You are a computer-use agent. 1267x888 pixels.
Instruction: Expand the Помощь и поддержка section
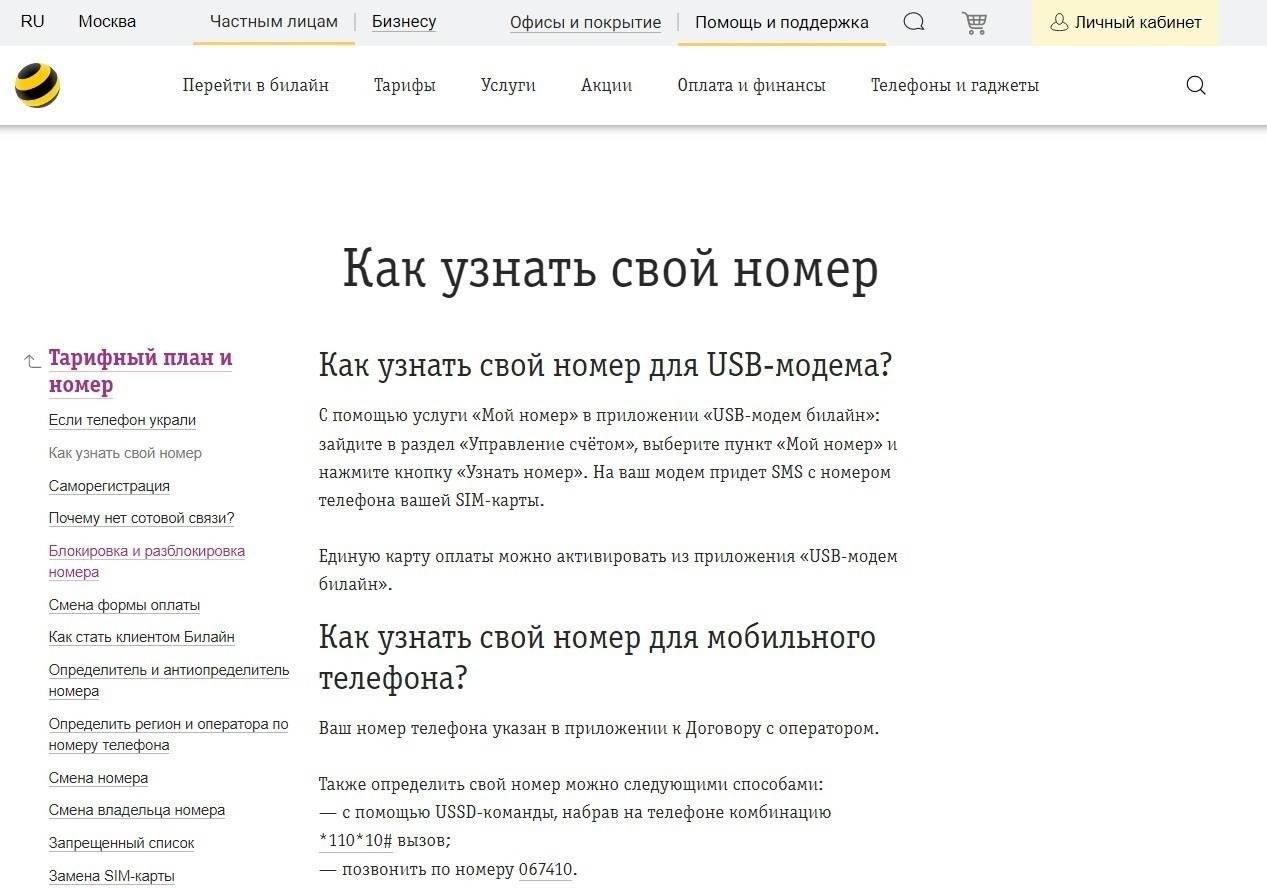point(781,21)
